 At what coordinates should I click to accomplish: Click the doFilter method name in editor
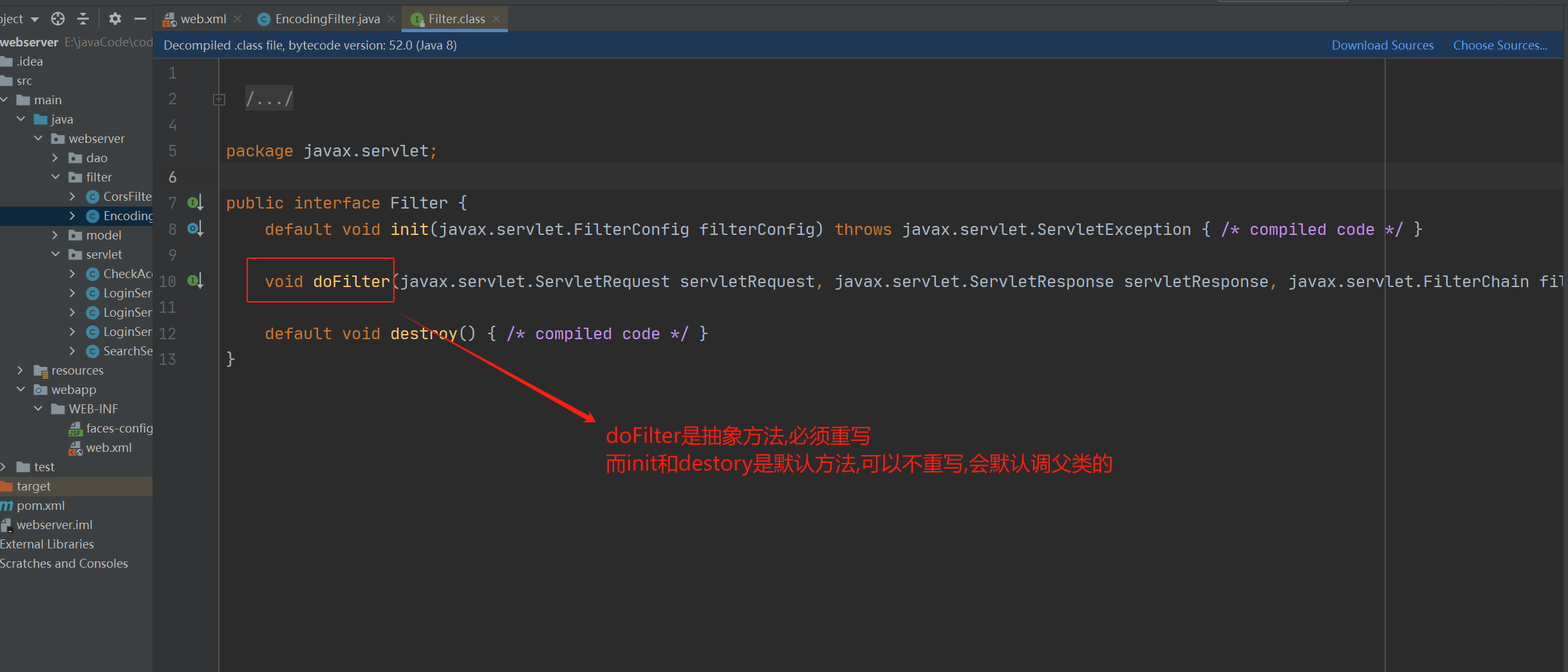pyautogui.click(x=351, y=281)
